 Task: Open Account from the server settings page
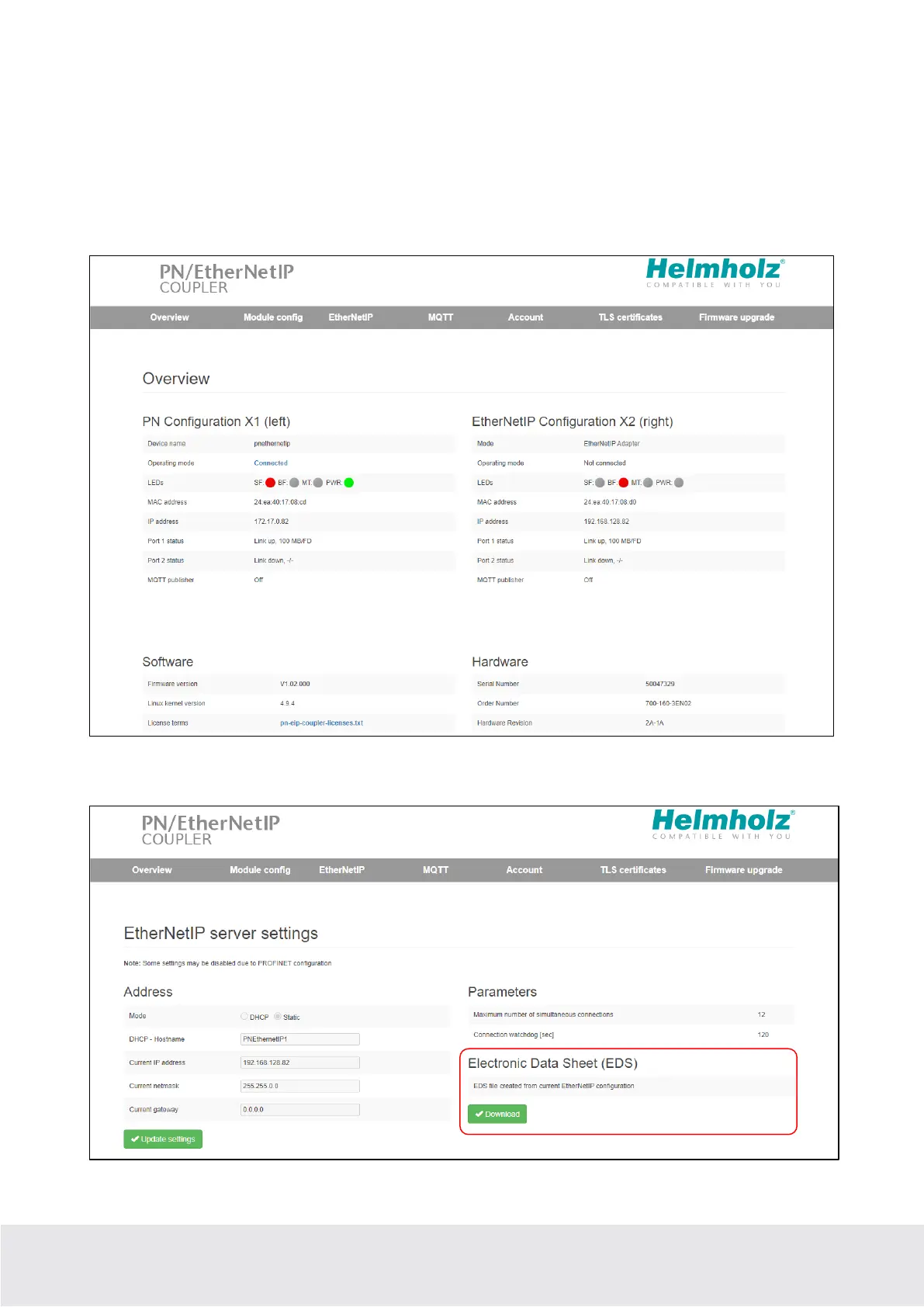[x=524, y=870]
